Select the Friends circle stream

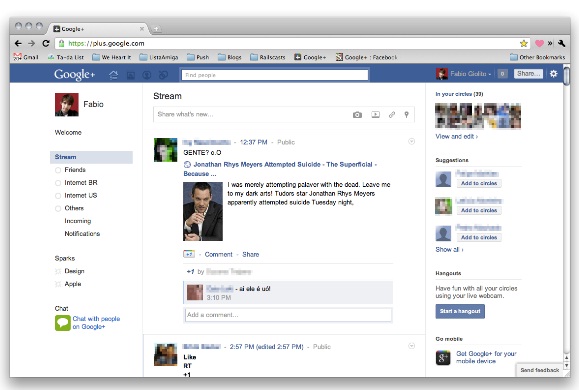click(x=75, y=170)
